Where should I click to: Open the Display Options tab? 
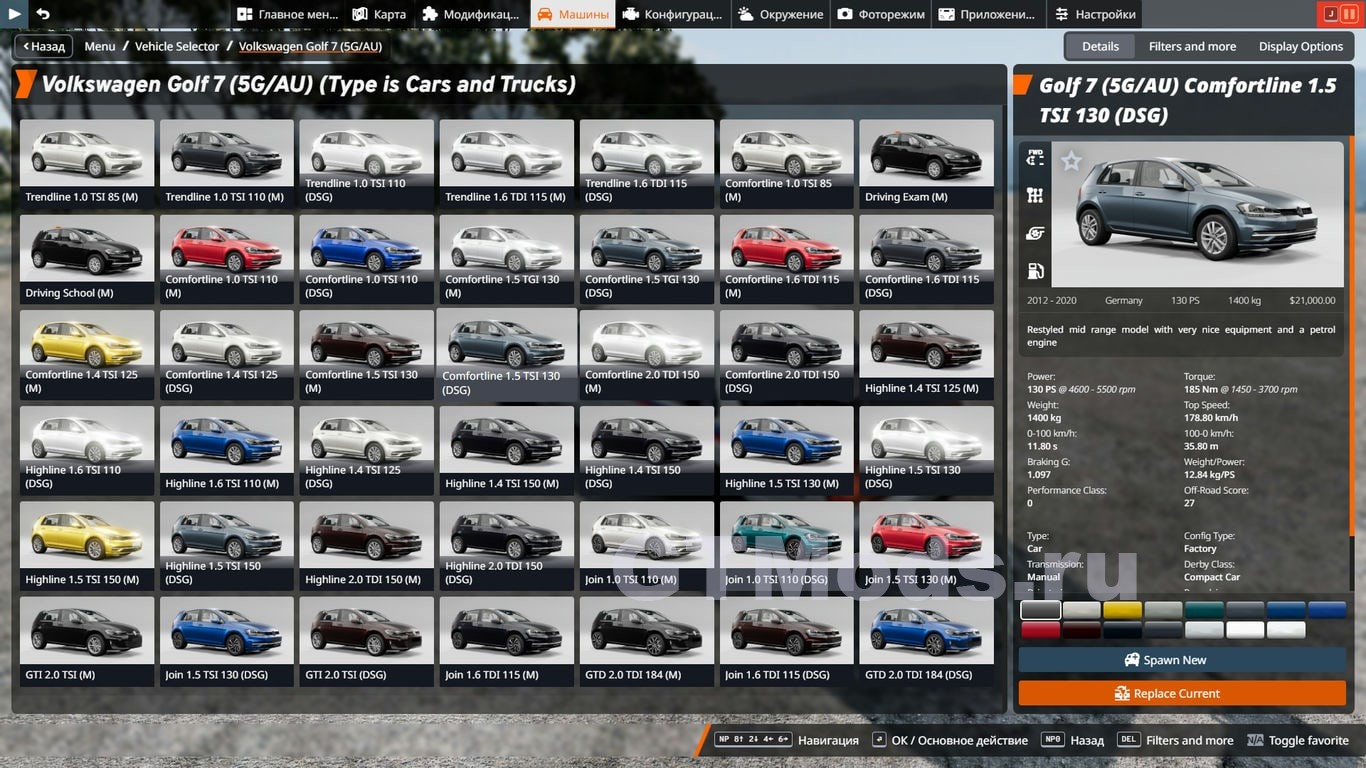1300,46
